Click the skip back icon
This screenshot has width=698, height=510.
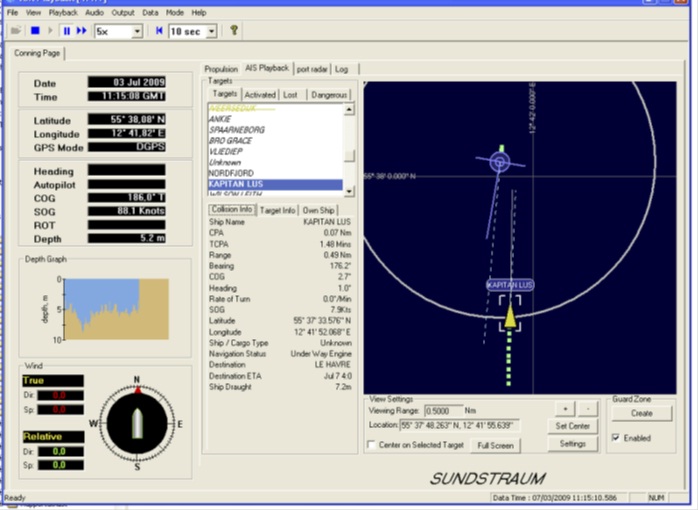159,31
